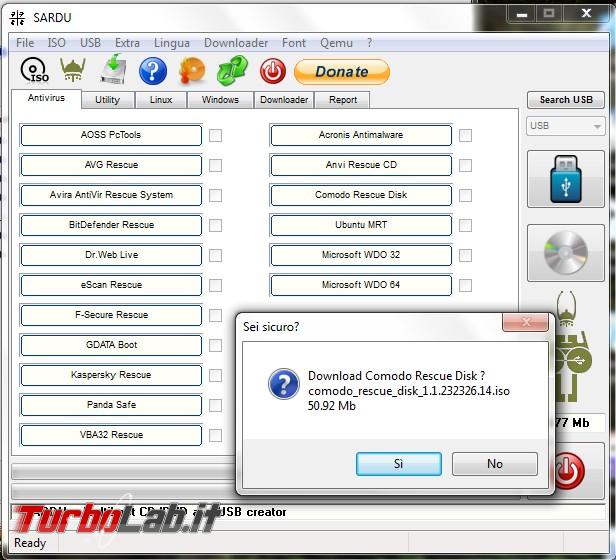Click the Microsoft WDO 64 button
Viewport: 616px width, 560px height.
pyautogui.click(x=361, y=285)
